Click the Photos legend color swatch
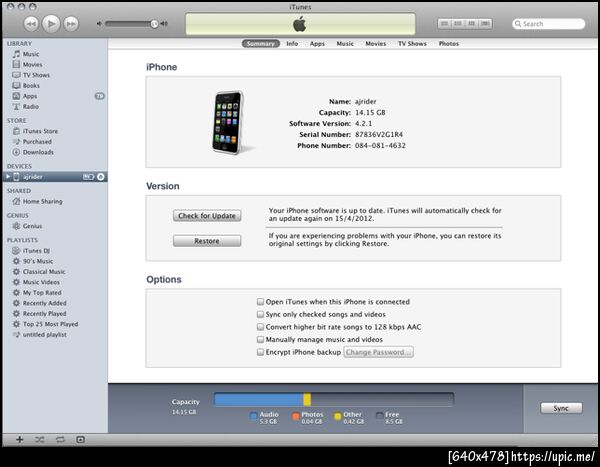The height and width of the screenshot is (467, 600). click(295, 416)
